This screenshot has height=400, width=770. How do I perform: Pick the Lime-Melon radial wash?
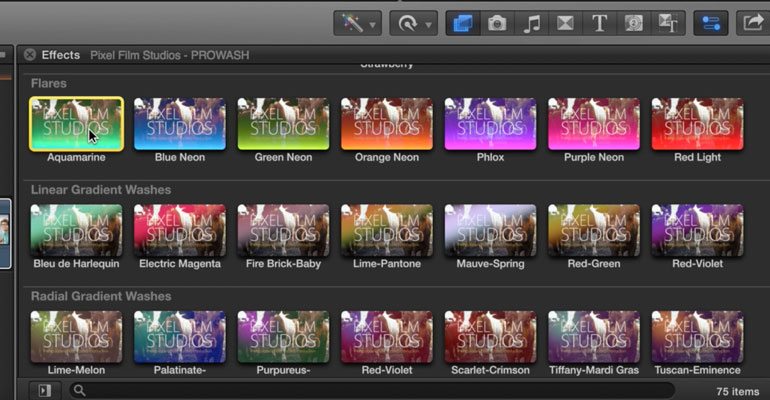point(76,337)
